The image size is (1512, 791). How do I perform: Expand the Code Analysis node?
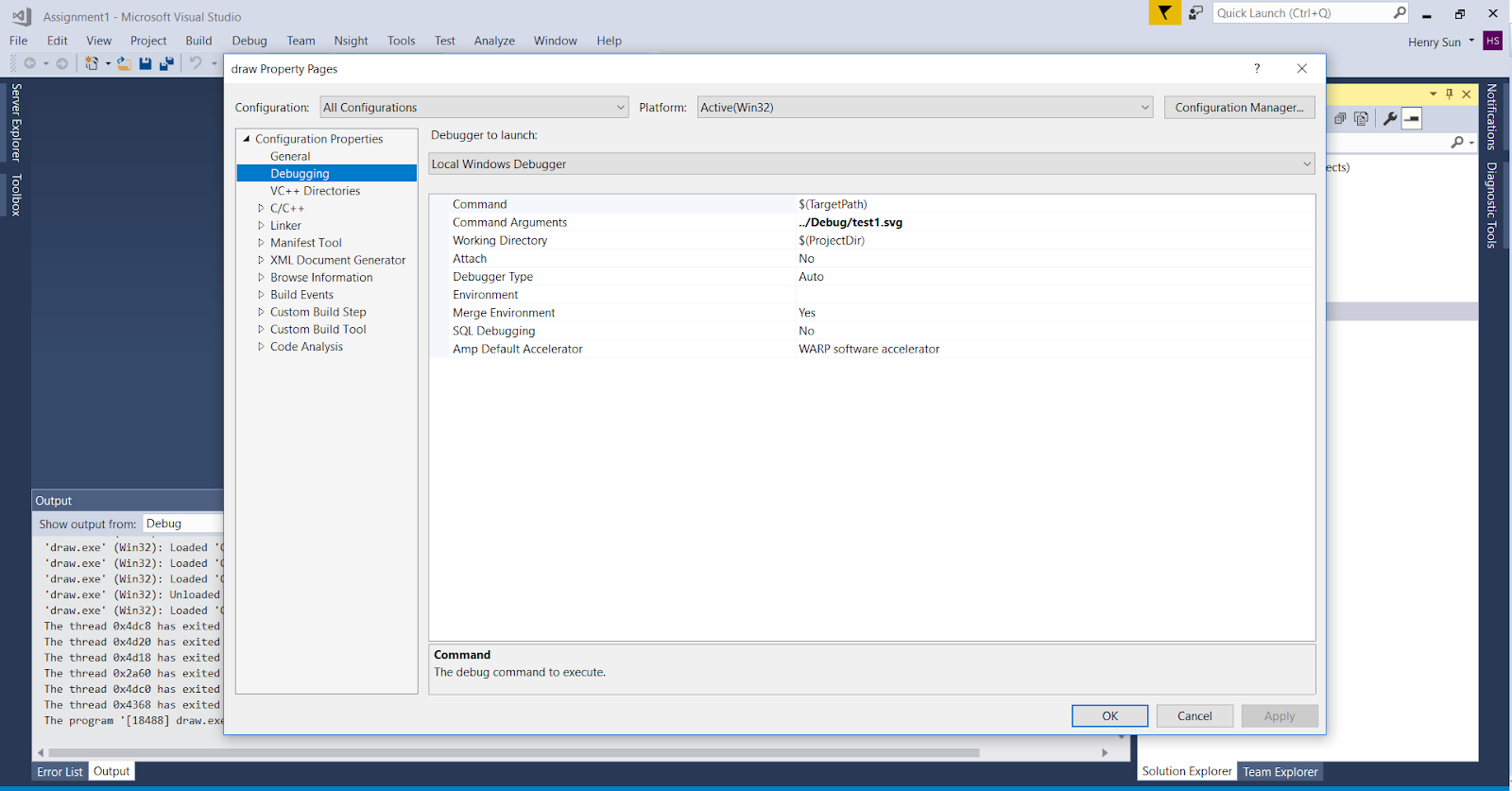tap(262, 347)
